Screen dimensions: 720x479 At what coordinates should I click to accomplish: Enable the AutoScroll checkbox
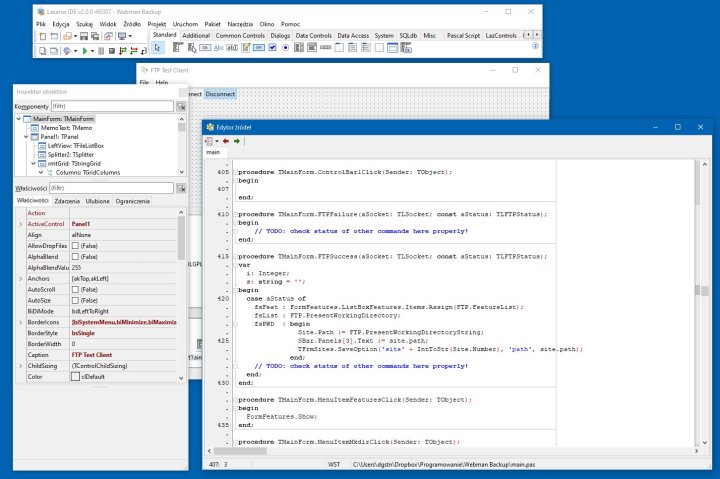(73, 288)
